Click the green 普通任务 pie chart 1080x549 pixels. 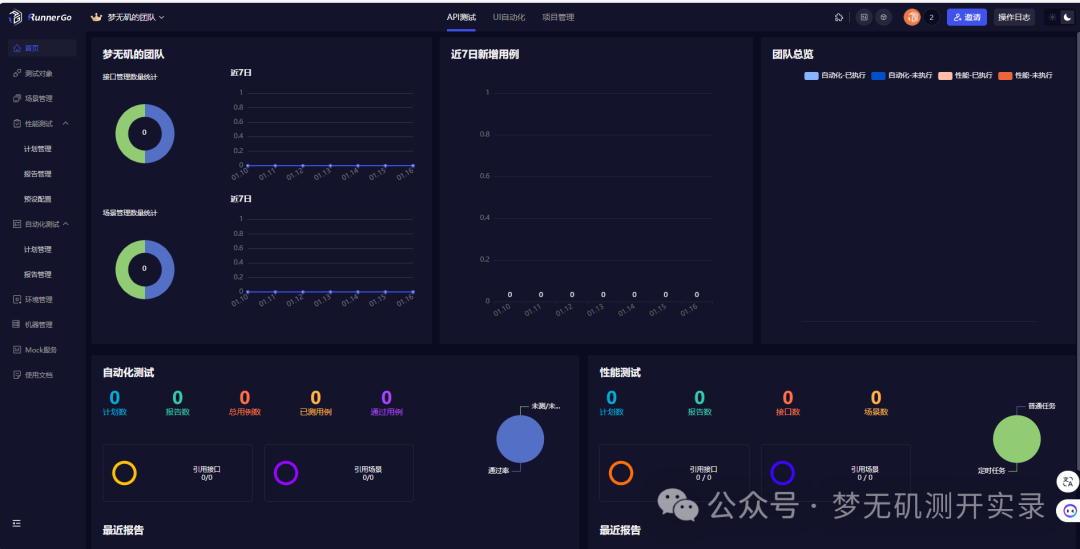(1017, 439)
